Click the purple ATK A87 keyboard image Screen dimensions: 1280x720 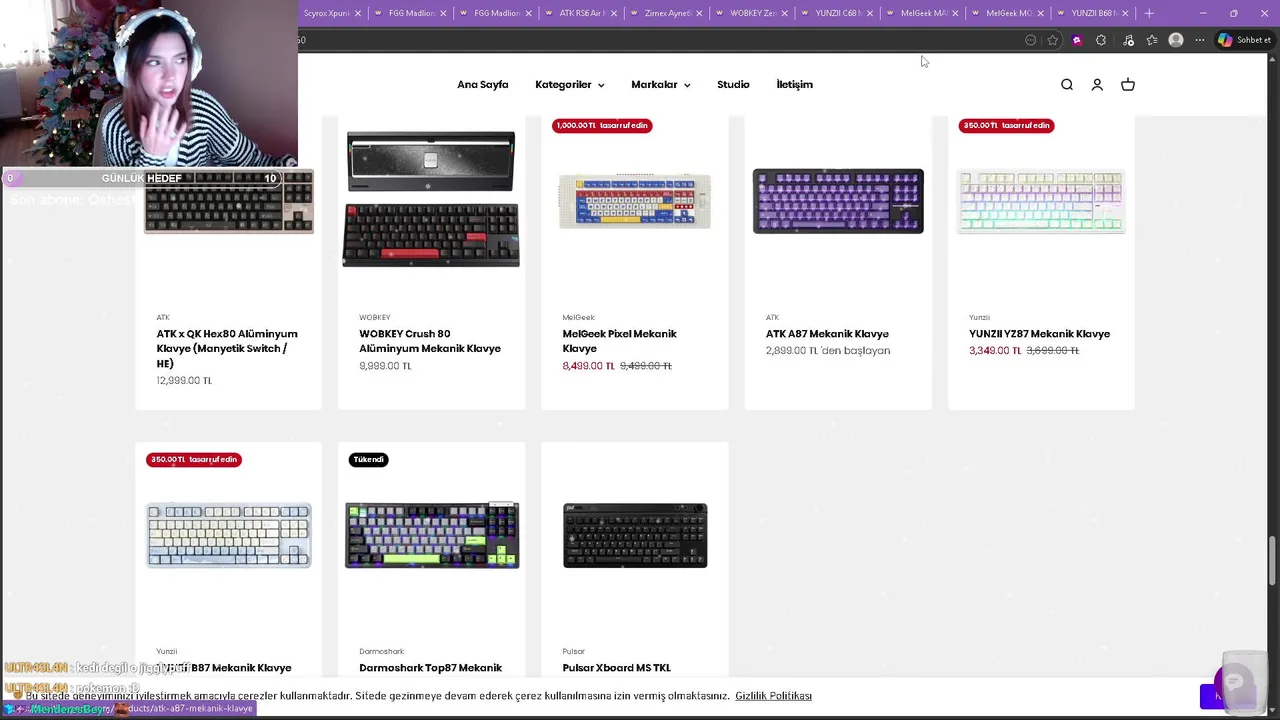point(838,201)
